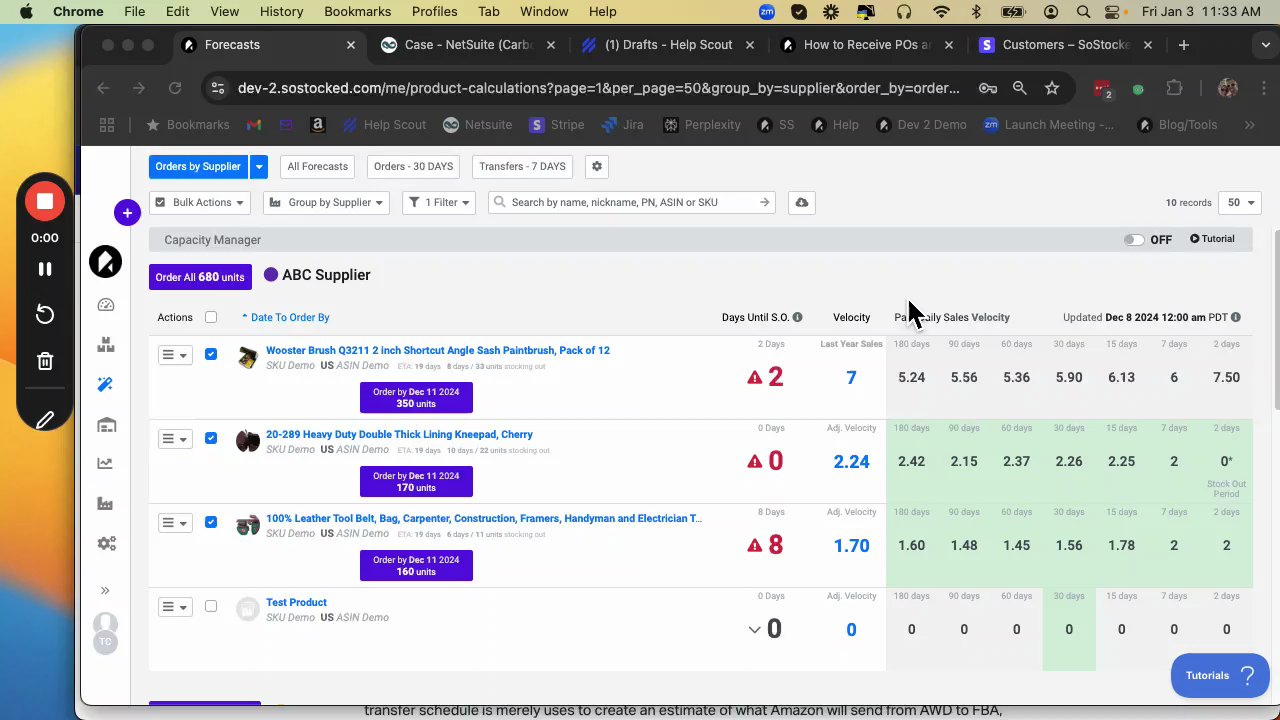
Task: Open the Group by Supplier dropdown
Action: [x=327, y=203]
